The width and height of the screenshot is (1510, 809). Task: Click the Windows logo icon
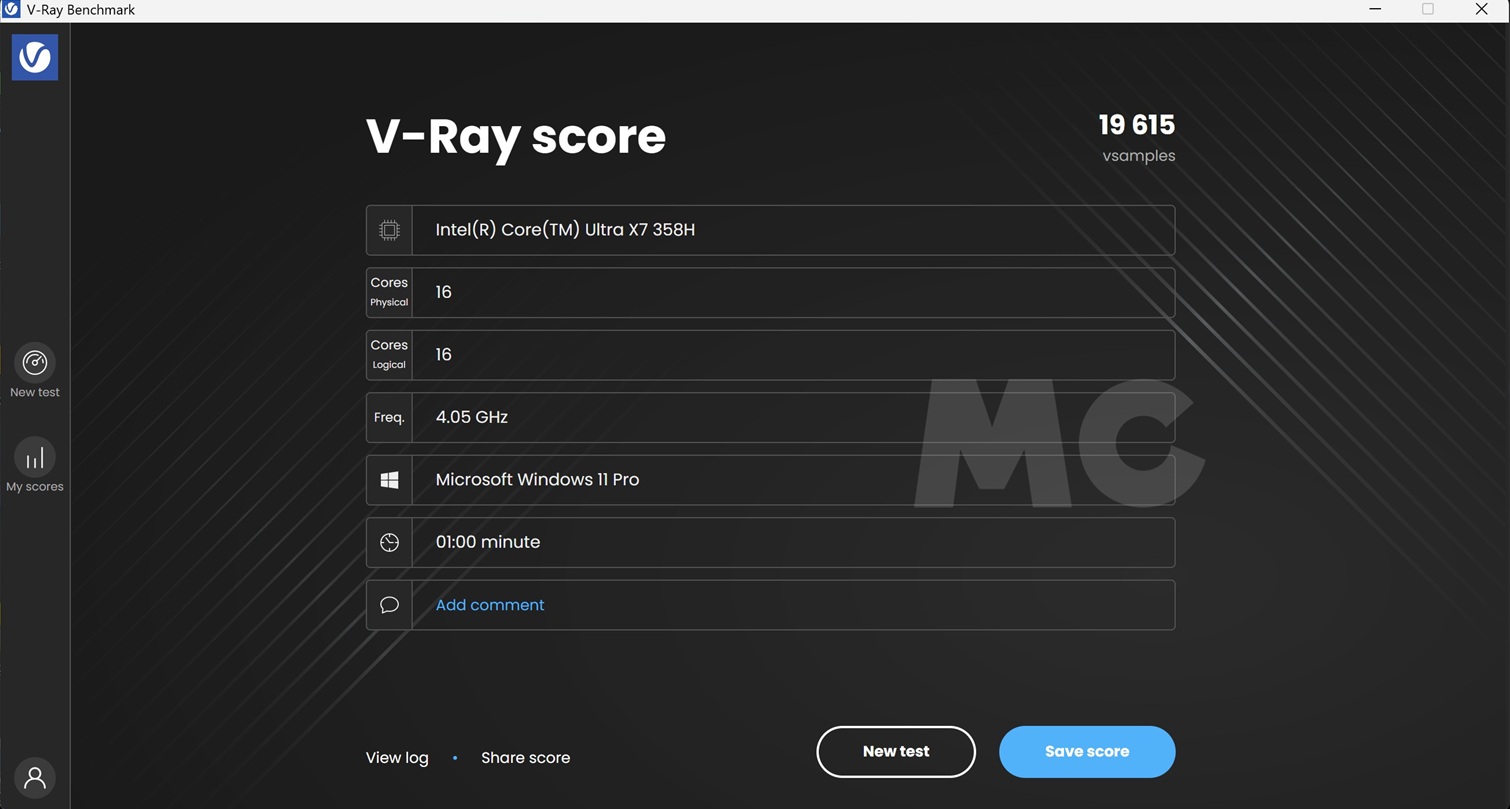(389, 480)
